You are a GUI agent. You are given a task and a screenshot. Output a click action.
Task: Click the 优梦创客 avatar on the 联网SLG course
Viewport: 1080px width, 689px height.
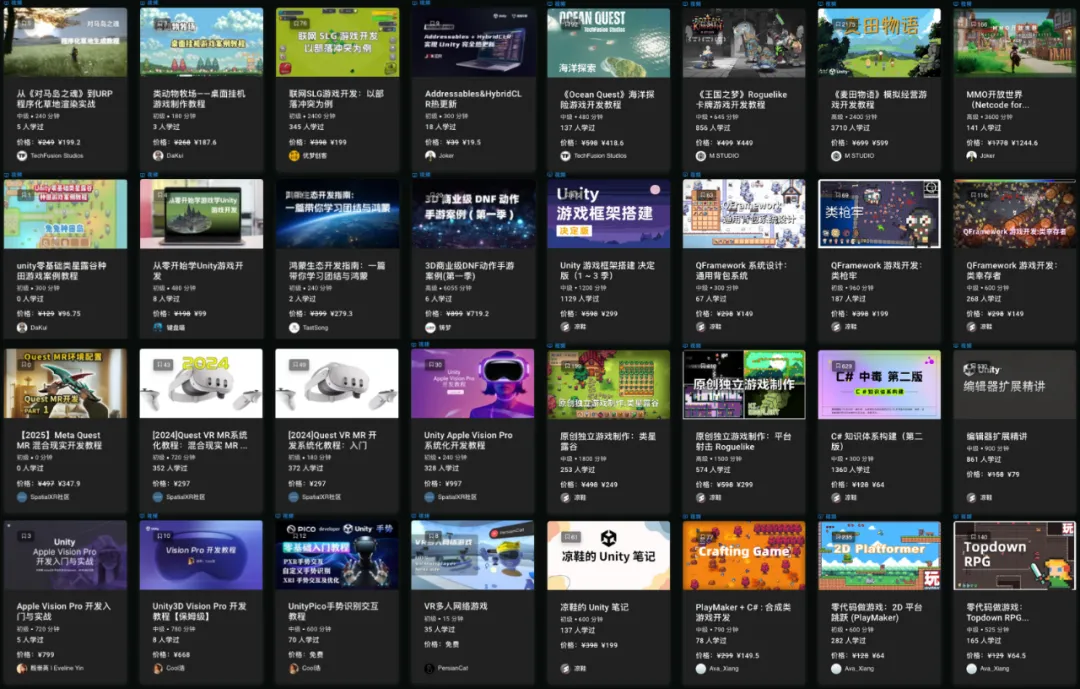tap(293, 156)
